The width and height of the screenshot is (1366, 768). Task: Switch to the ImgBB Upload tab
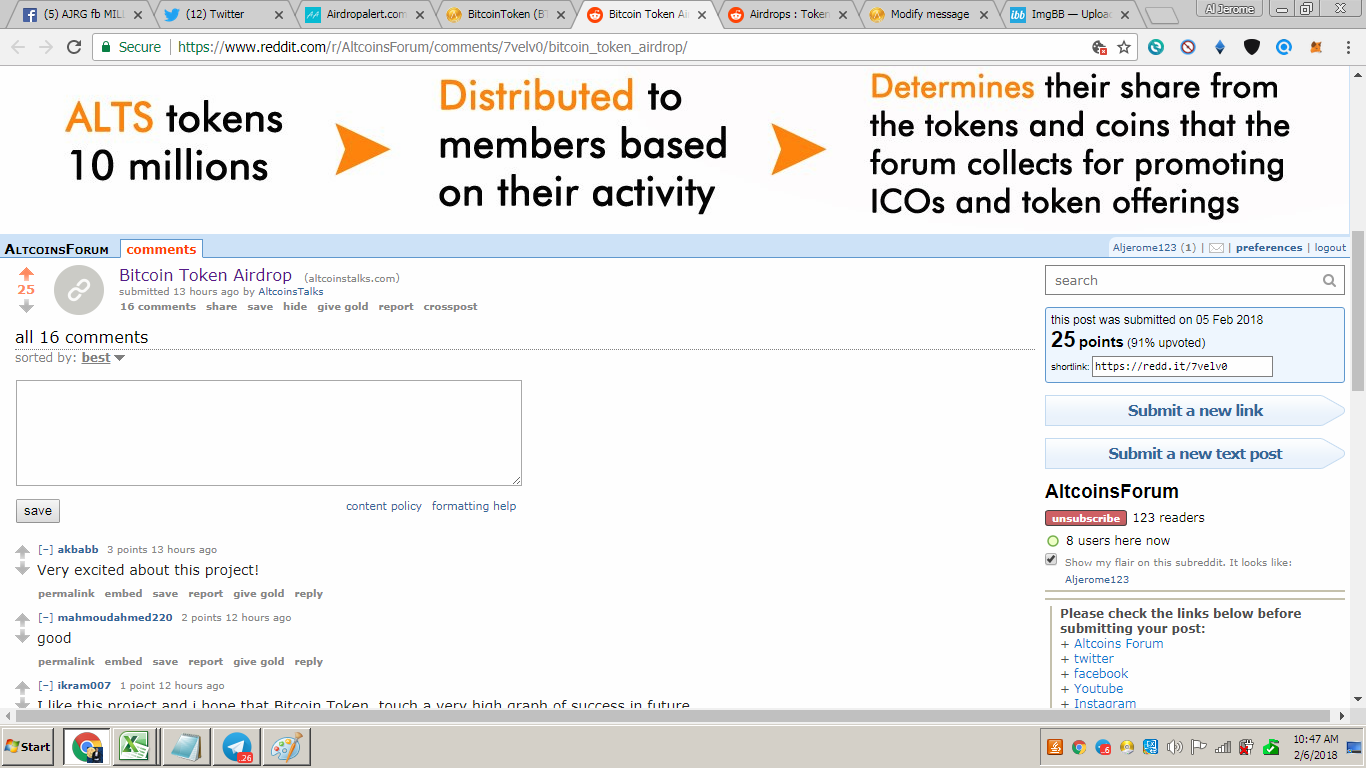[1070, 15]
